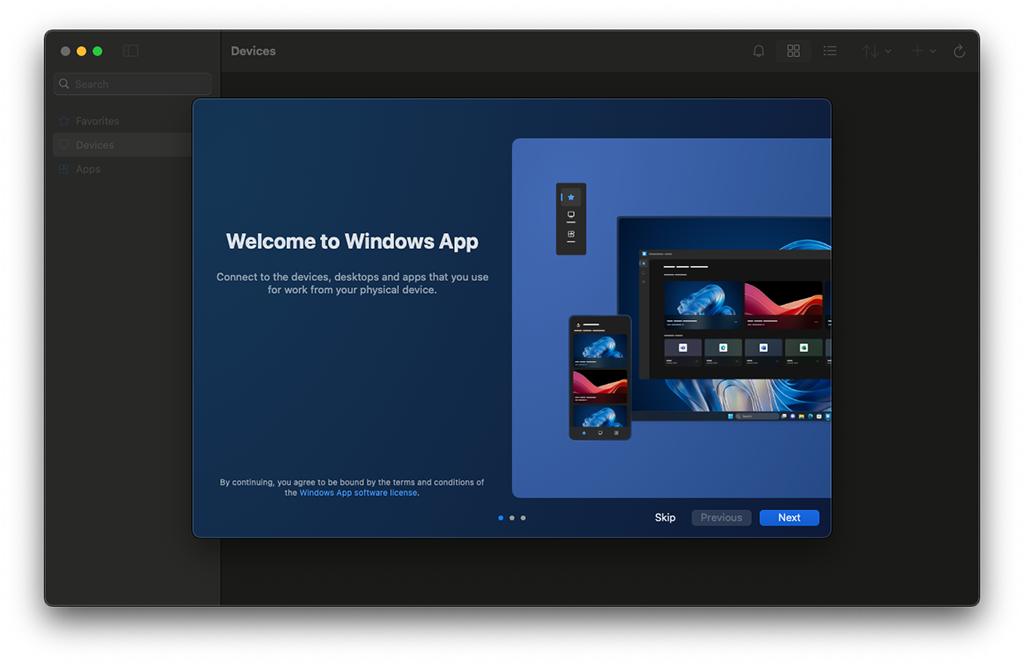The width and height of the screenshot is (1024, 665).
Task: Select the first page indicator dot
Action: 501,518
